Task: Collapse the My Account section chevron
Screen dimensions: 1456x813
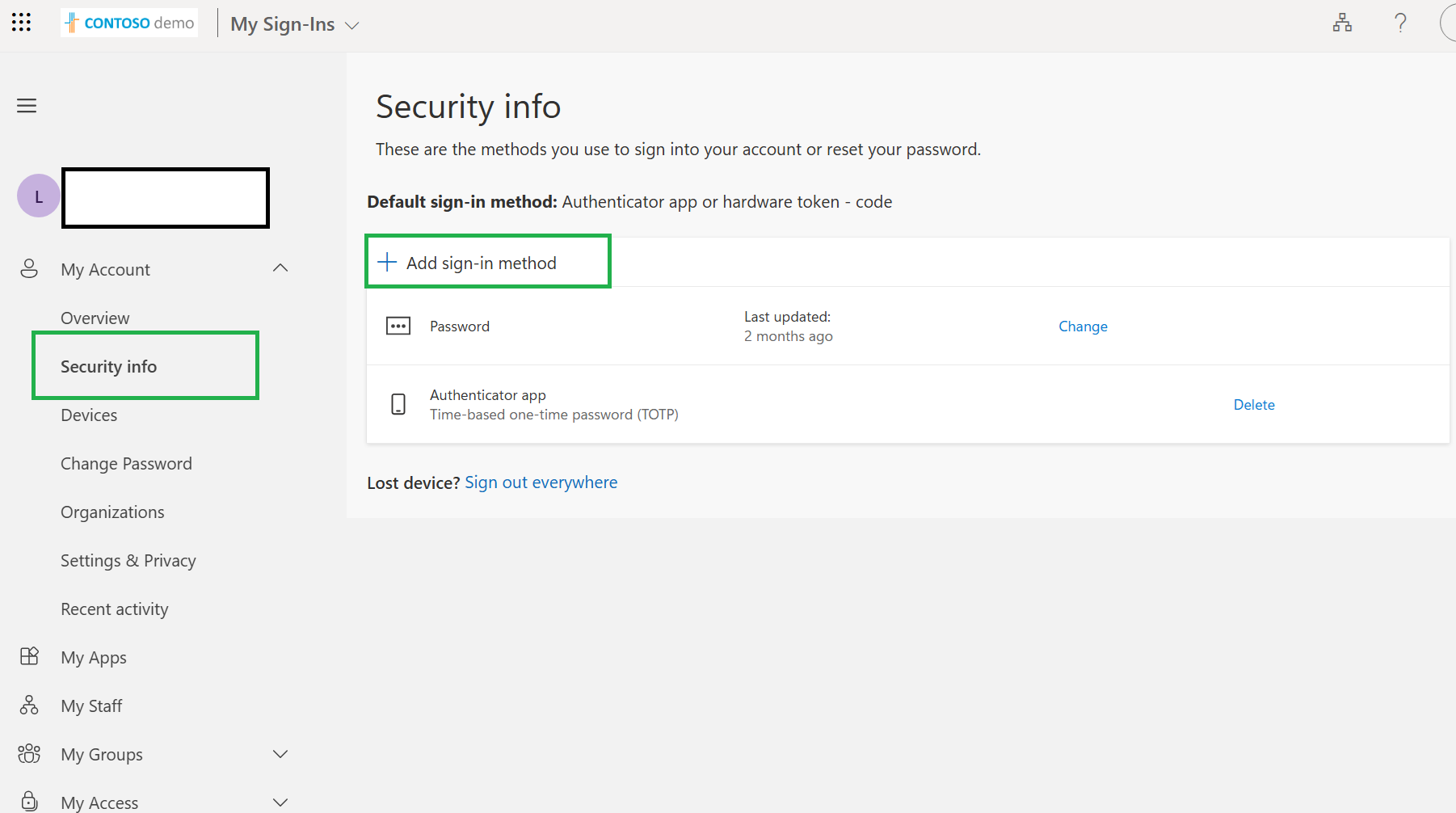Action: click(x=280, y=268)
